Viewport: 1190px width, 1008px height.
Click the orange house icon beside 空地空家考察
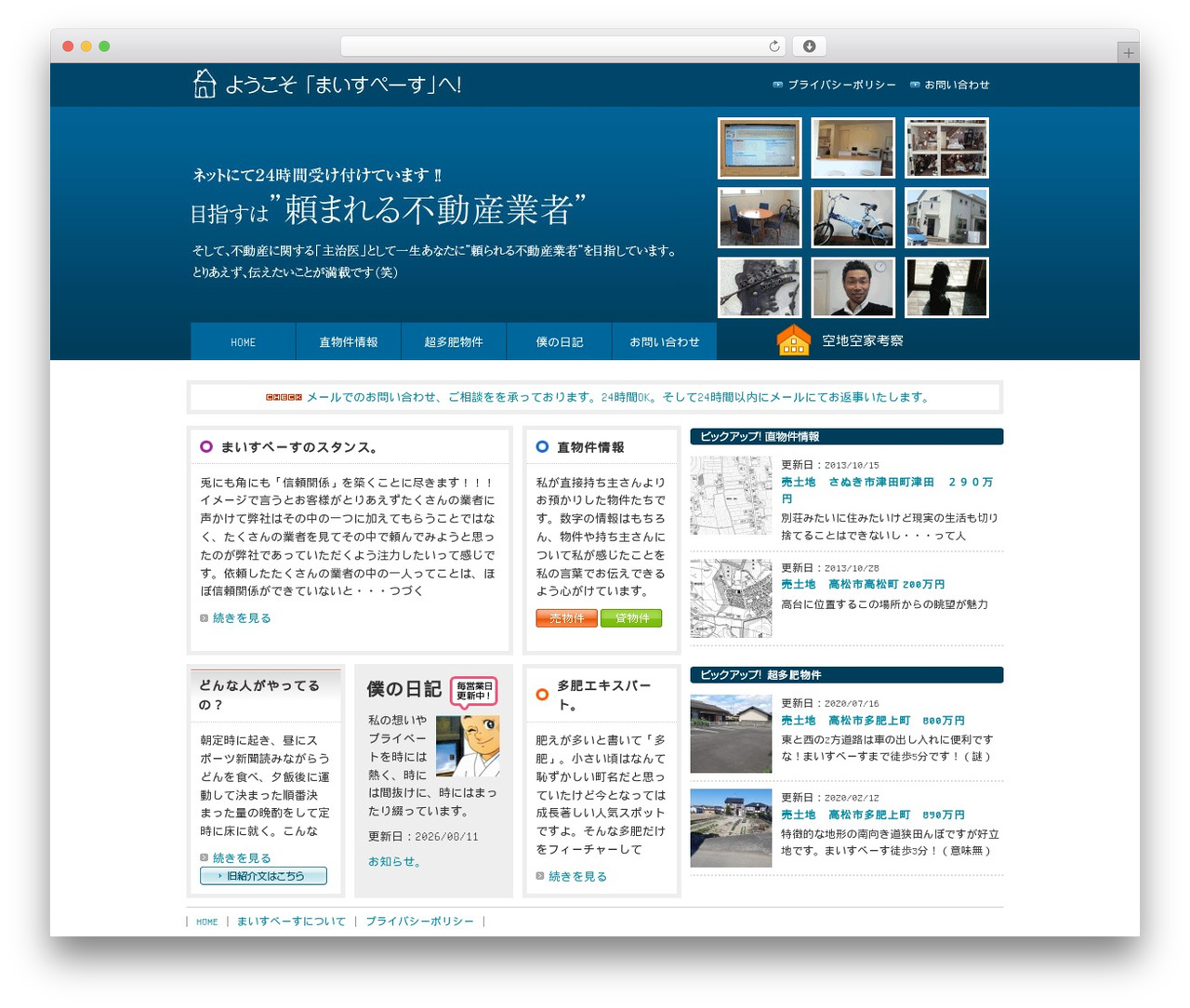[x=793, y=340]
